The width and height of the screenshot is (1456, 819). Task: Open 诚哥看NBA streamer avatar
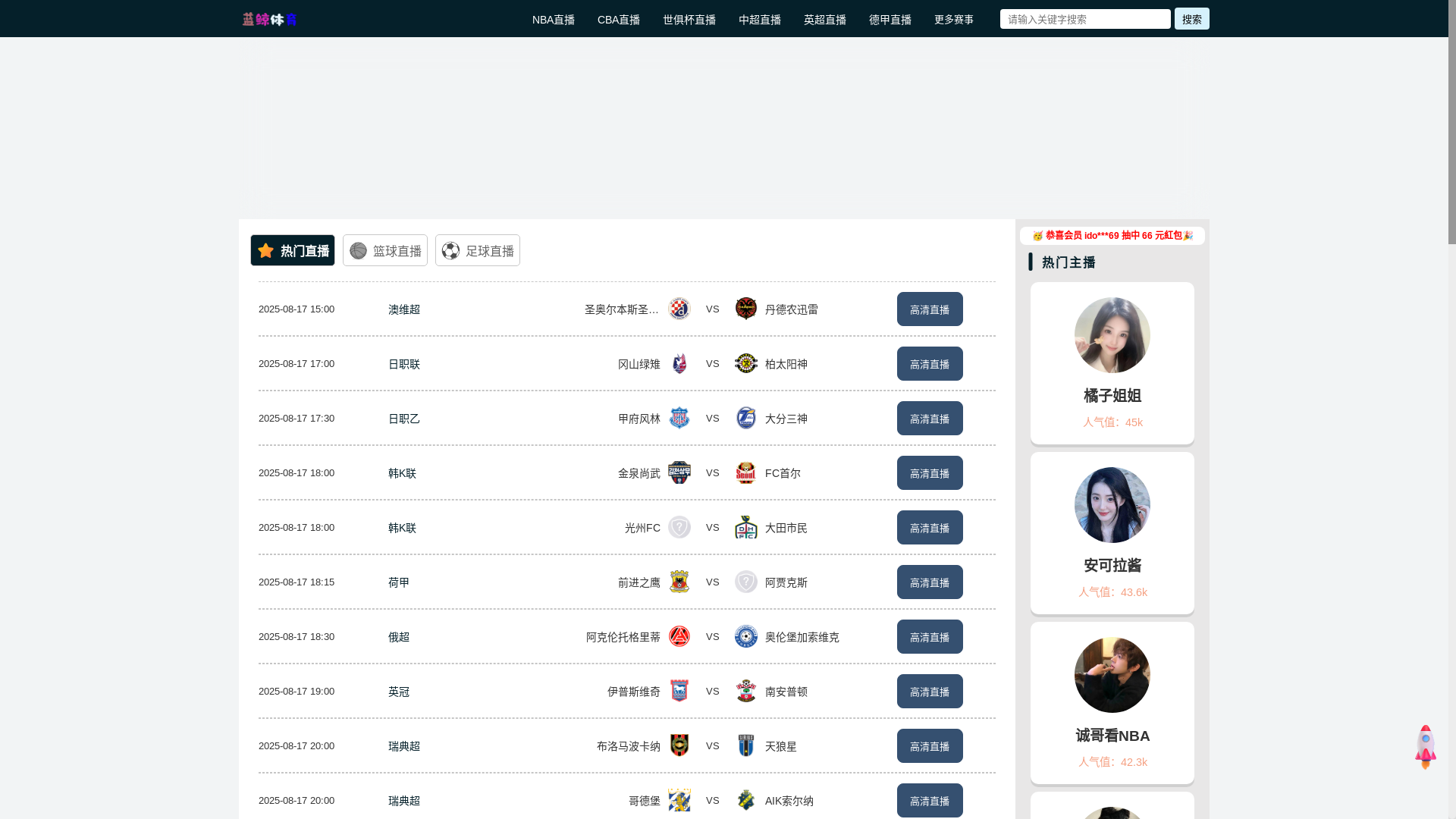click(x=1112, y=675)
